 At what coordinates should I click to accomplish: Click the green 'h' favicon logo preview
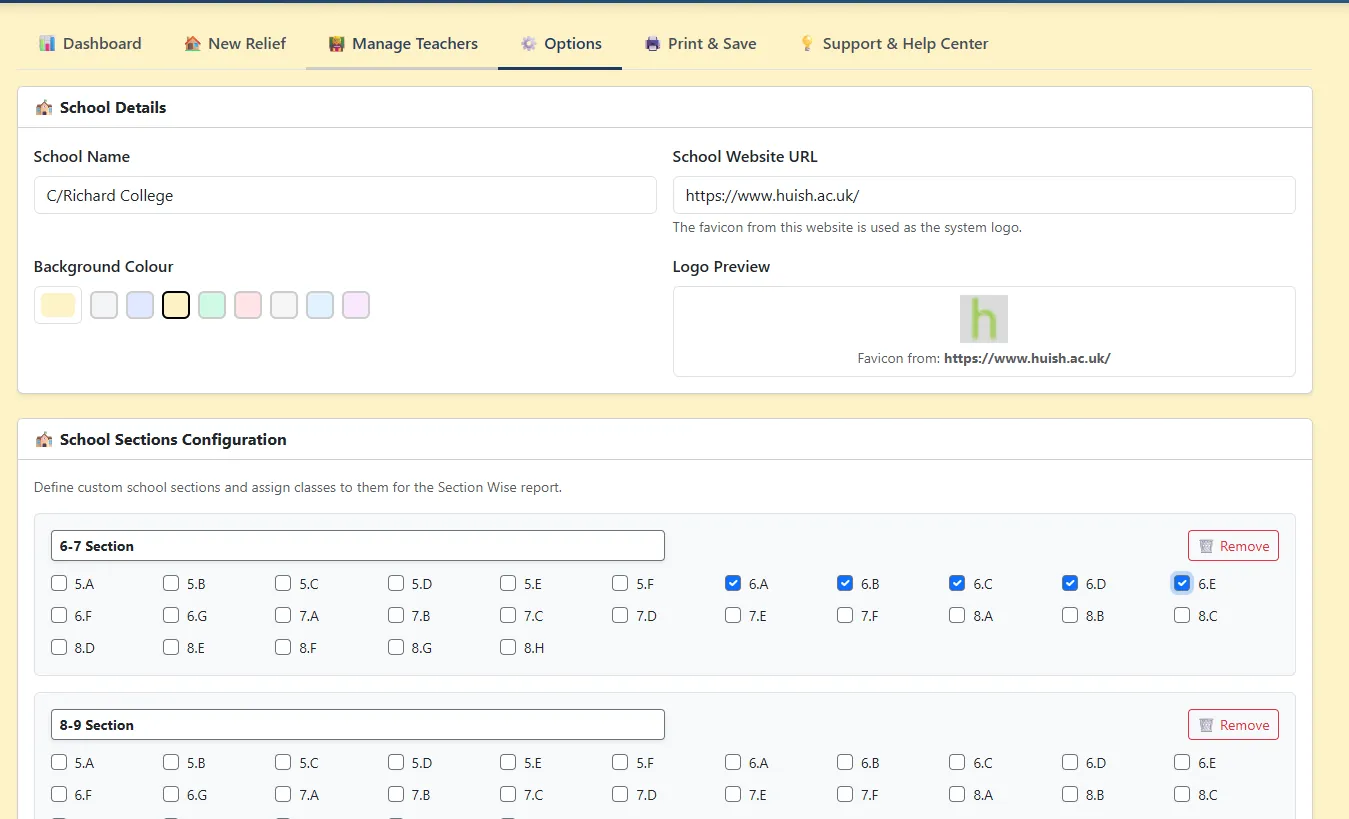pos(984,319)
